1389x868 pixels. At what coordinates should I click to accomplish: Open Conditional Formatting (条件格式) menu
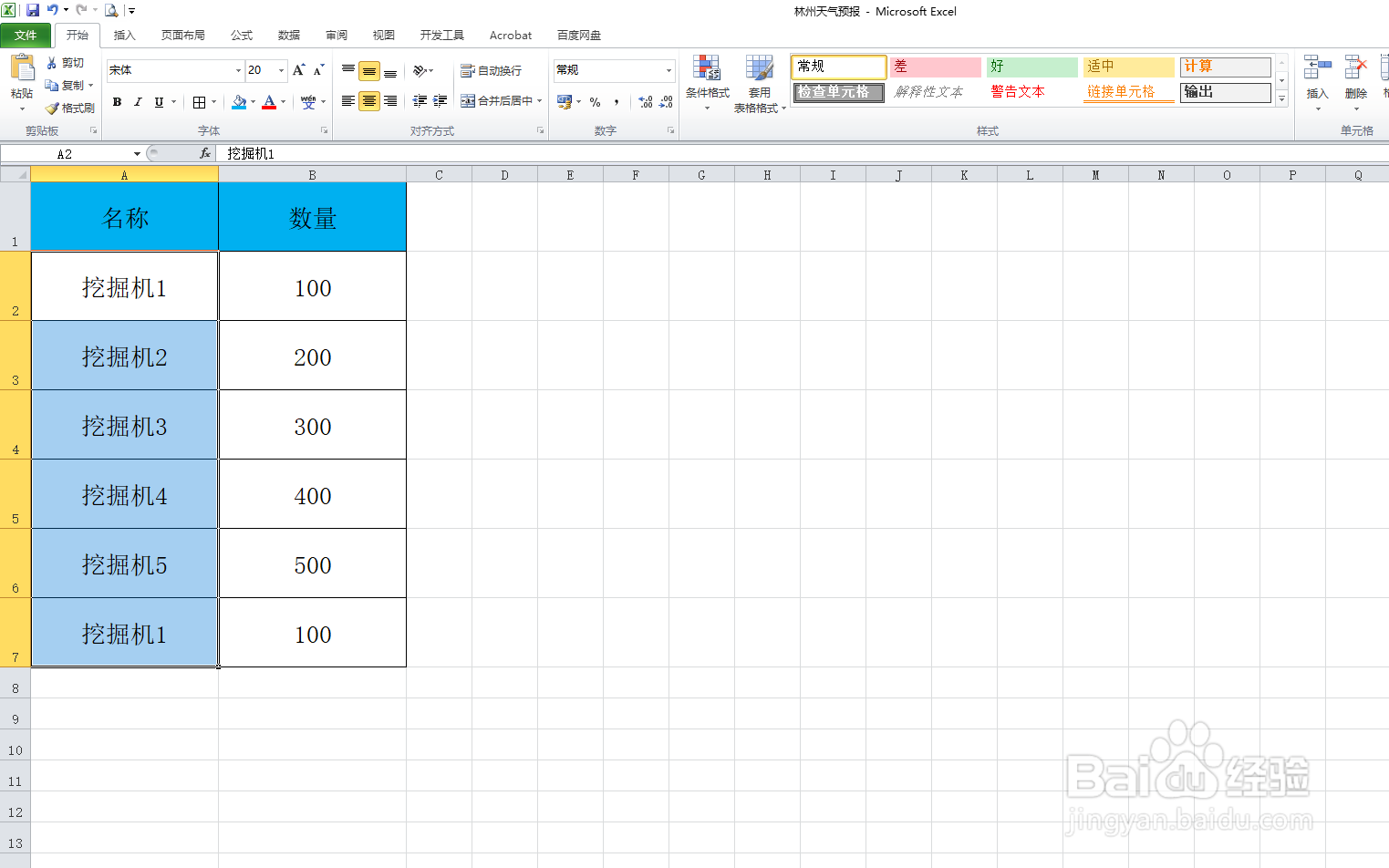coord(708,82)
